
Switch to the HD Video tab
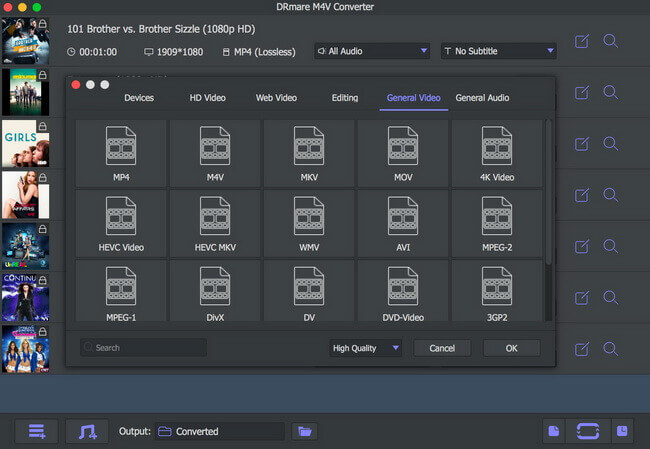click(207, 98)
